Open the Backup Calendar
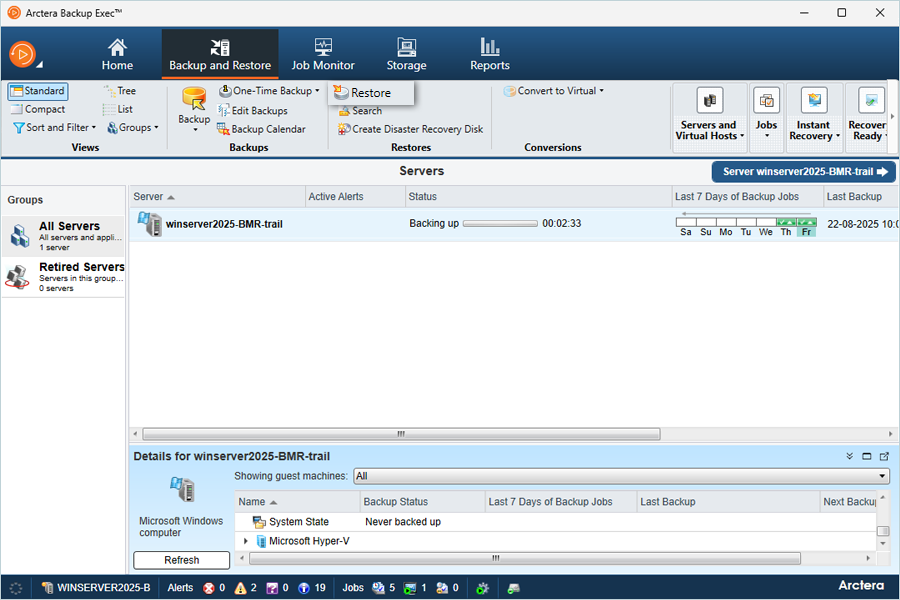900x600 pixels. click(x=261, y=129)
